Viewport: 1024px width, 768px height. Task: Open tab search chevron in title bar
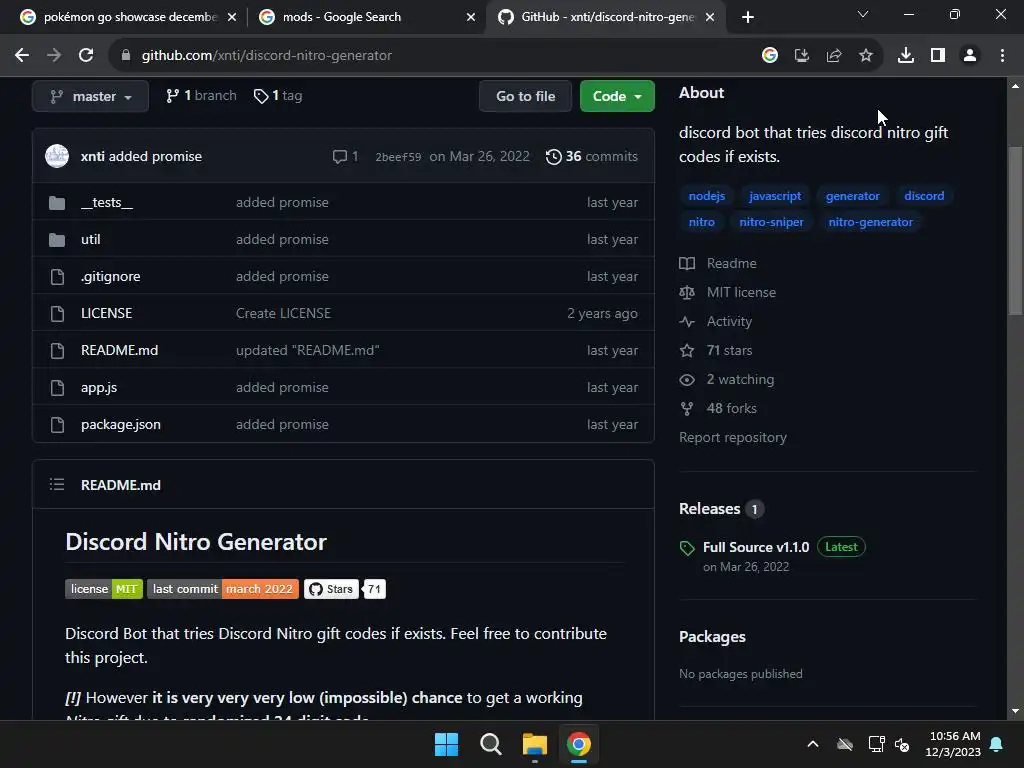click(863, 14)
